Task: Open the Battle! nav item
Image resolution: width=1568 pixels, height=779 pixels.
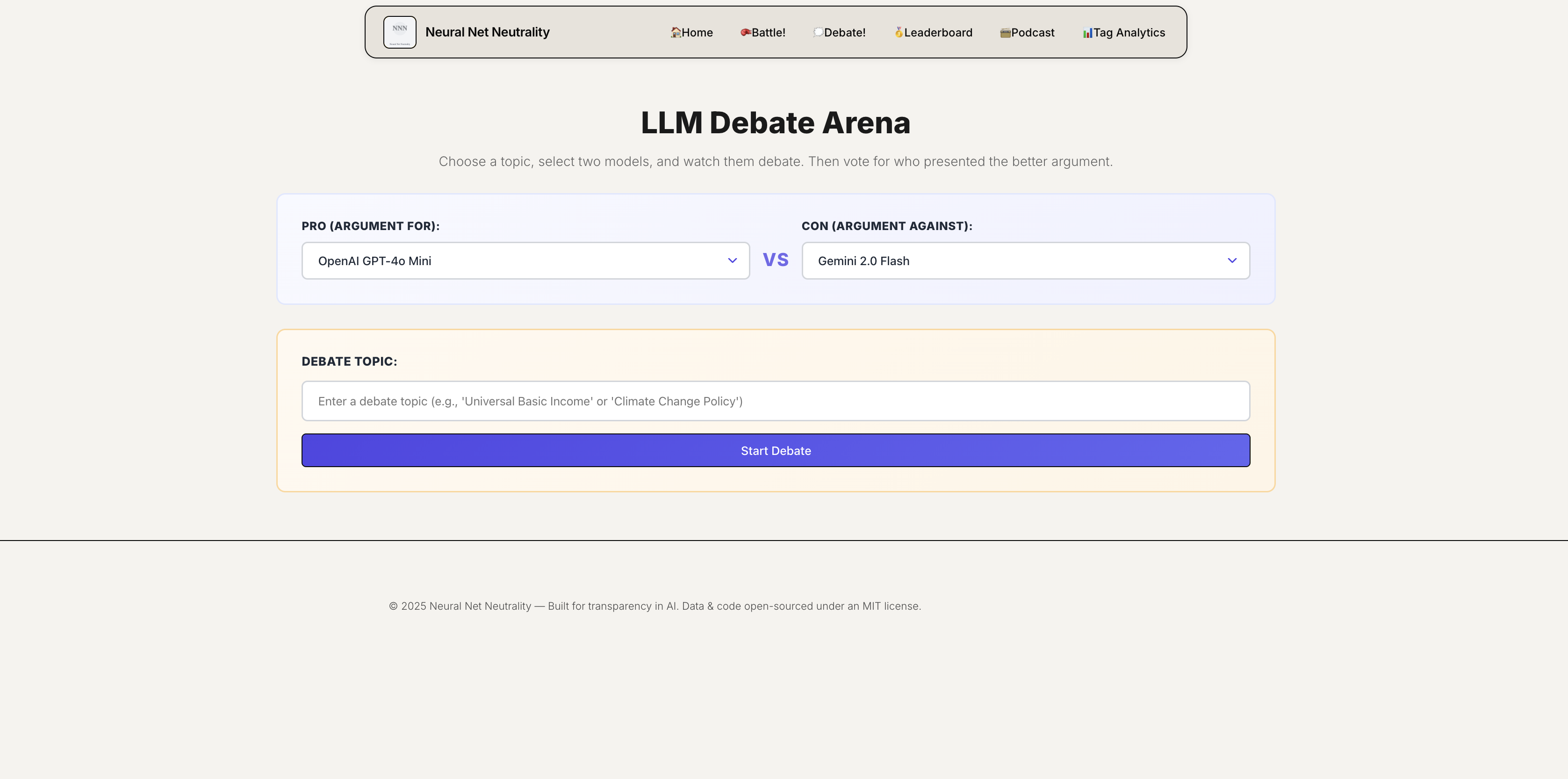Action: click(x=768, y=33)
